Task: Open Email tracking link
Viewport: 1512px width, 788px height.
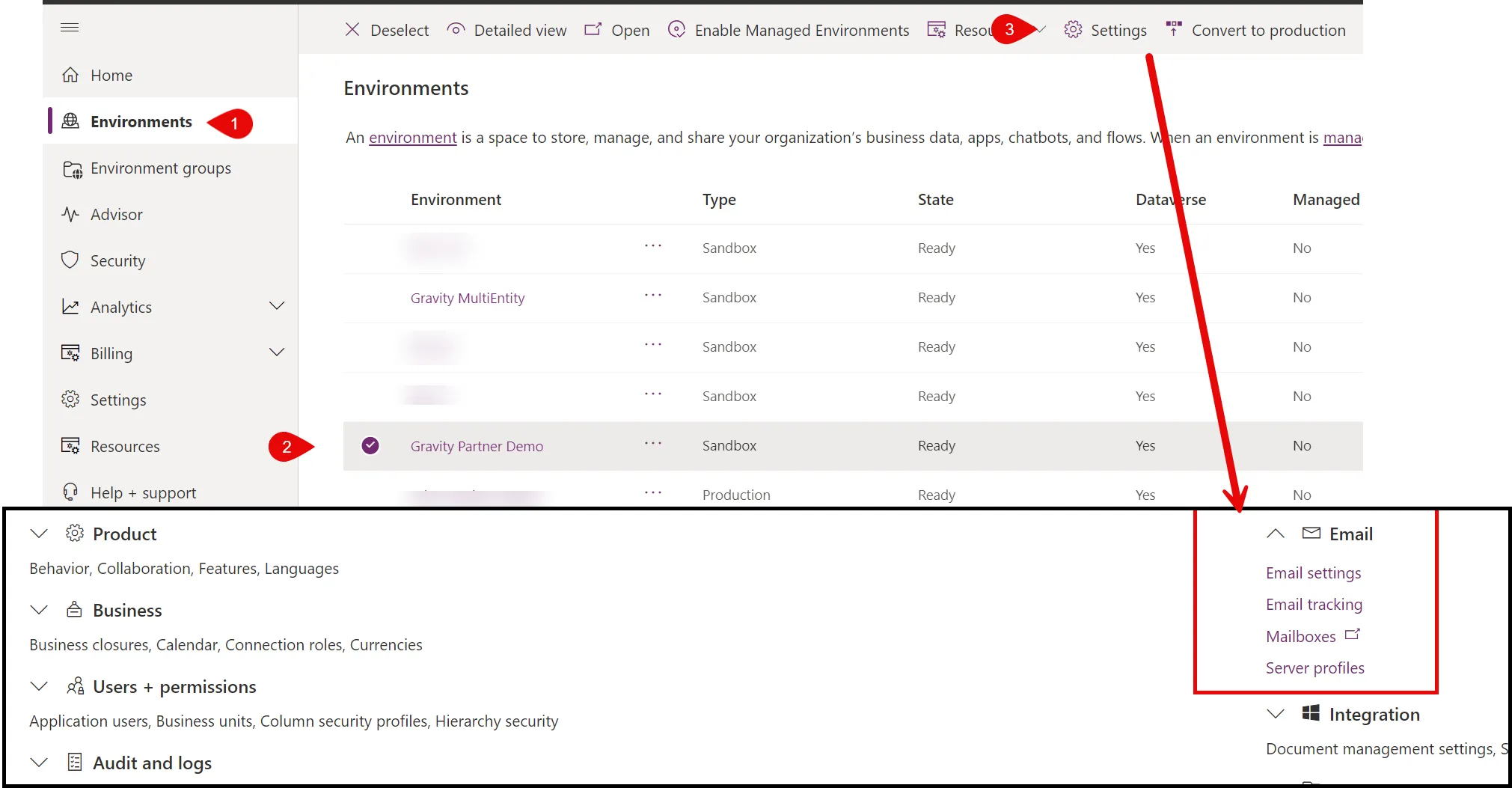Action: pyautogui.click(x=1314, y=605)
